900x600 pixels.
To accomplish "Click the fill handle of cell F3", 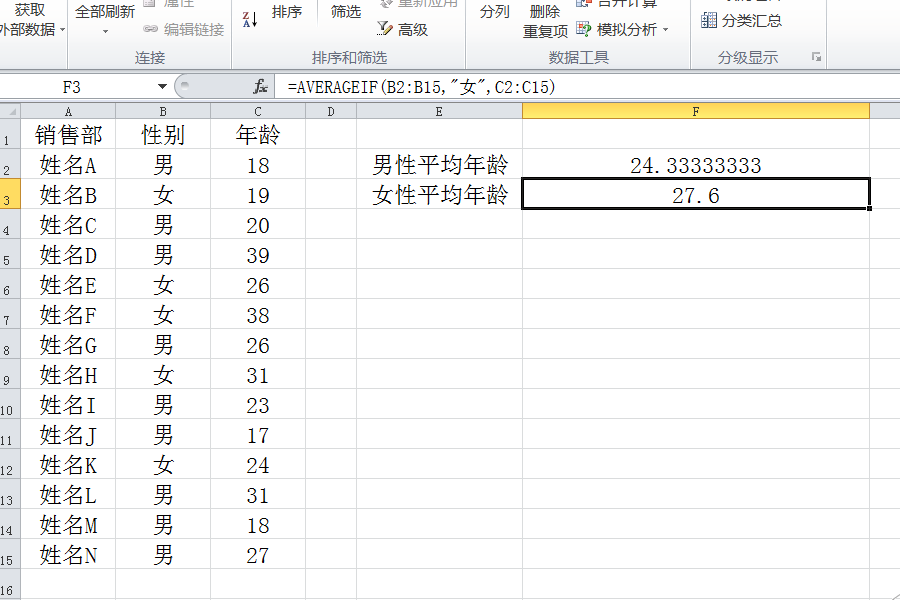I will (x=870, y=208).
